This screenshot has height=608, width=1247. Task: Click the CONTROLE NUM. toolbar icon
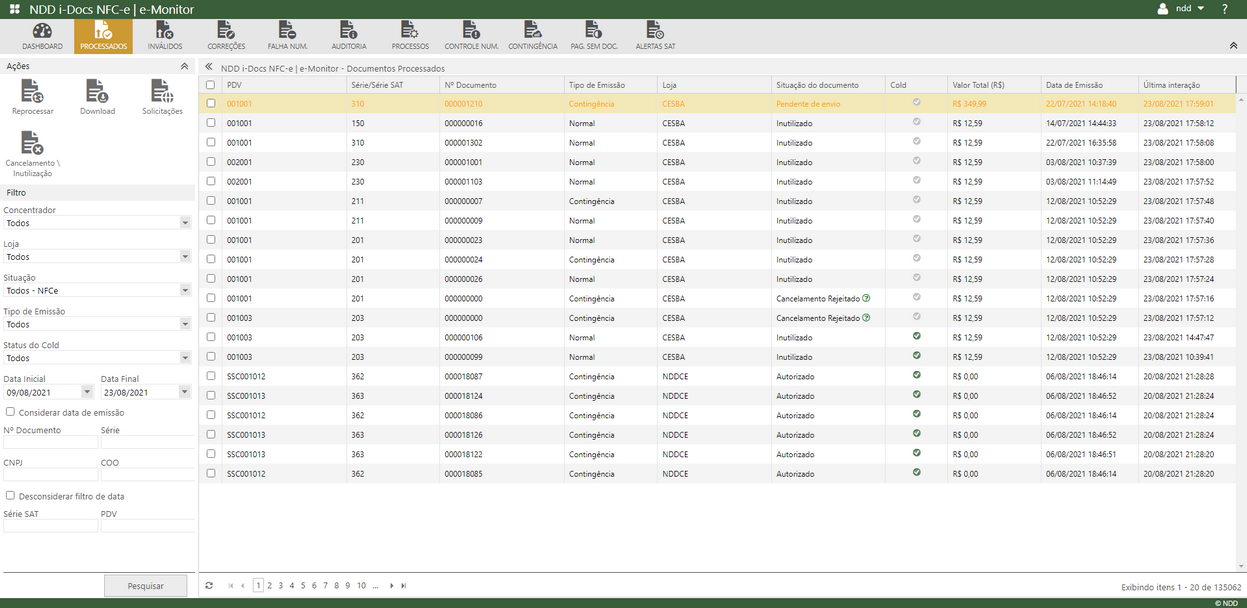[x=470, y=34]
